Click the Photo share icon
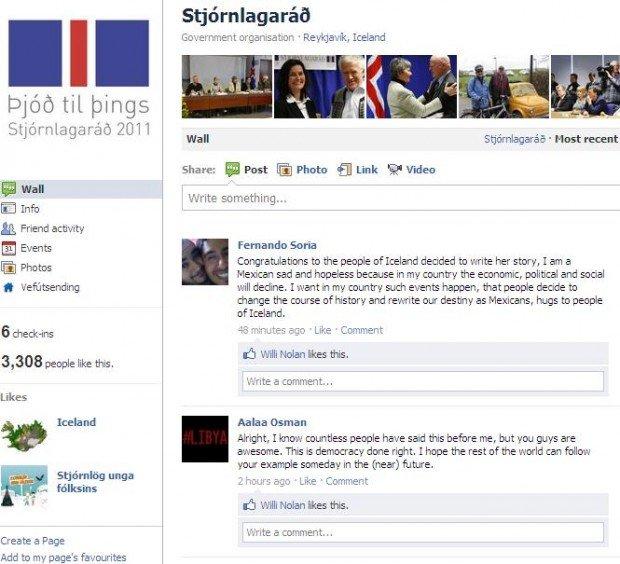Screen dimensions: 620x564 284,170
